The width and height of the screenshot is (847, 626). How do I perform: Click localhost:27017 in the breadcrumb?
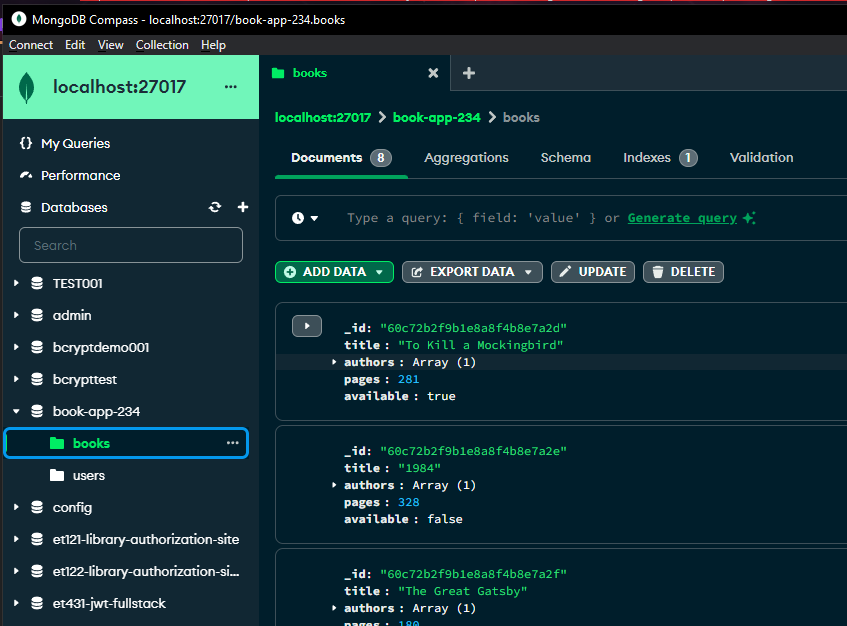point(322,118)
